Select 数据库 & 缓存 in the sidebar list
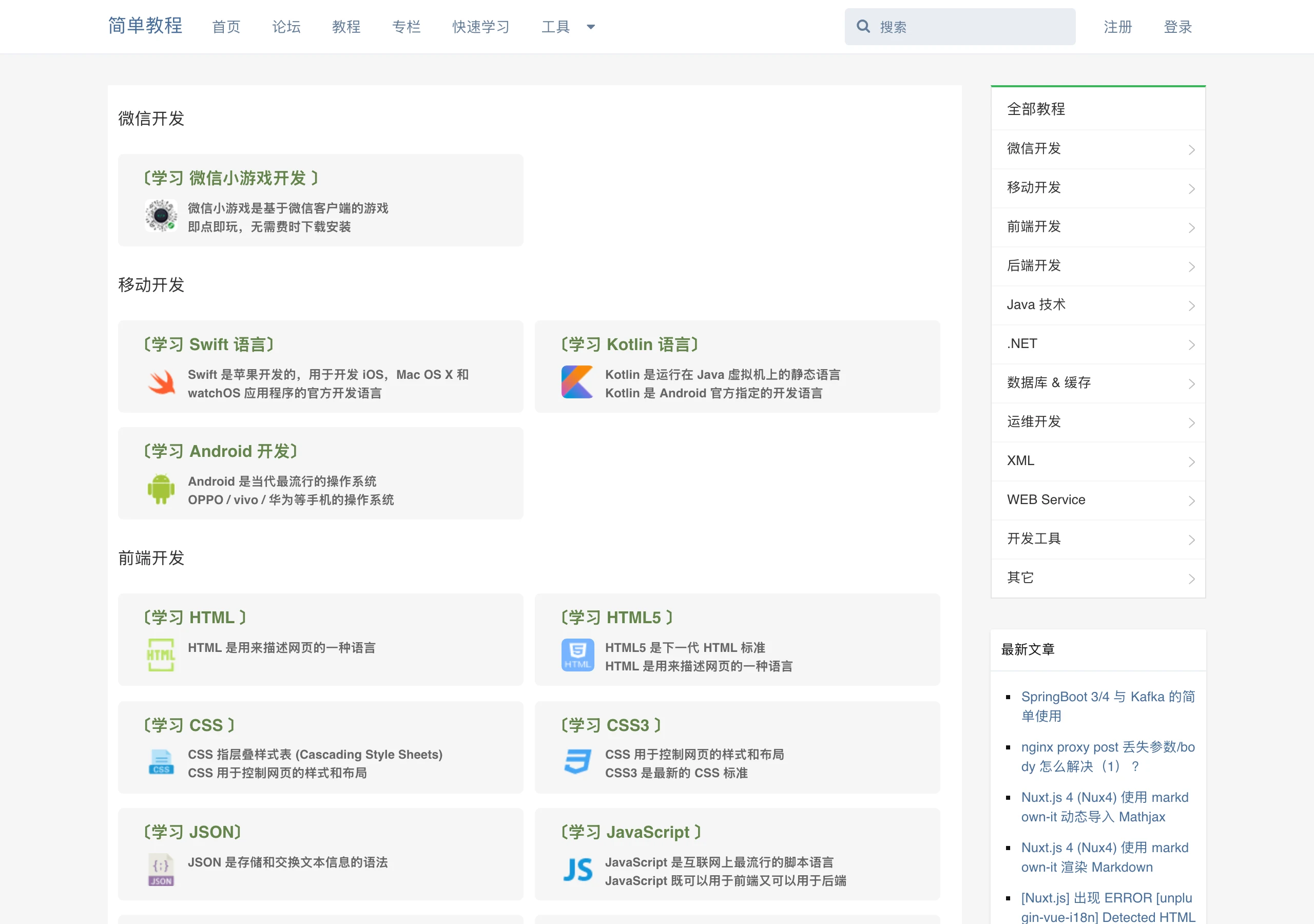Screen dimensions: 1314x924 pos(1098,383)
